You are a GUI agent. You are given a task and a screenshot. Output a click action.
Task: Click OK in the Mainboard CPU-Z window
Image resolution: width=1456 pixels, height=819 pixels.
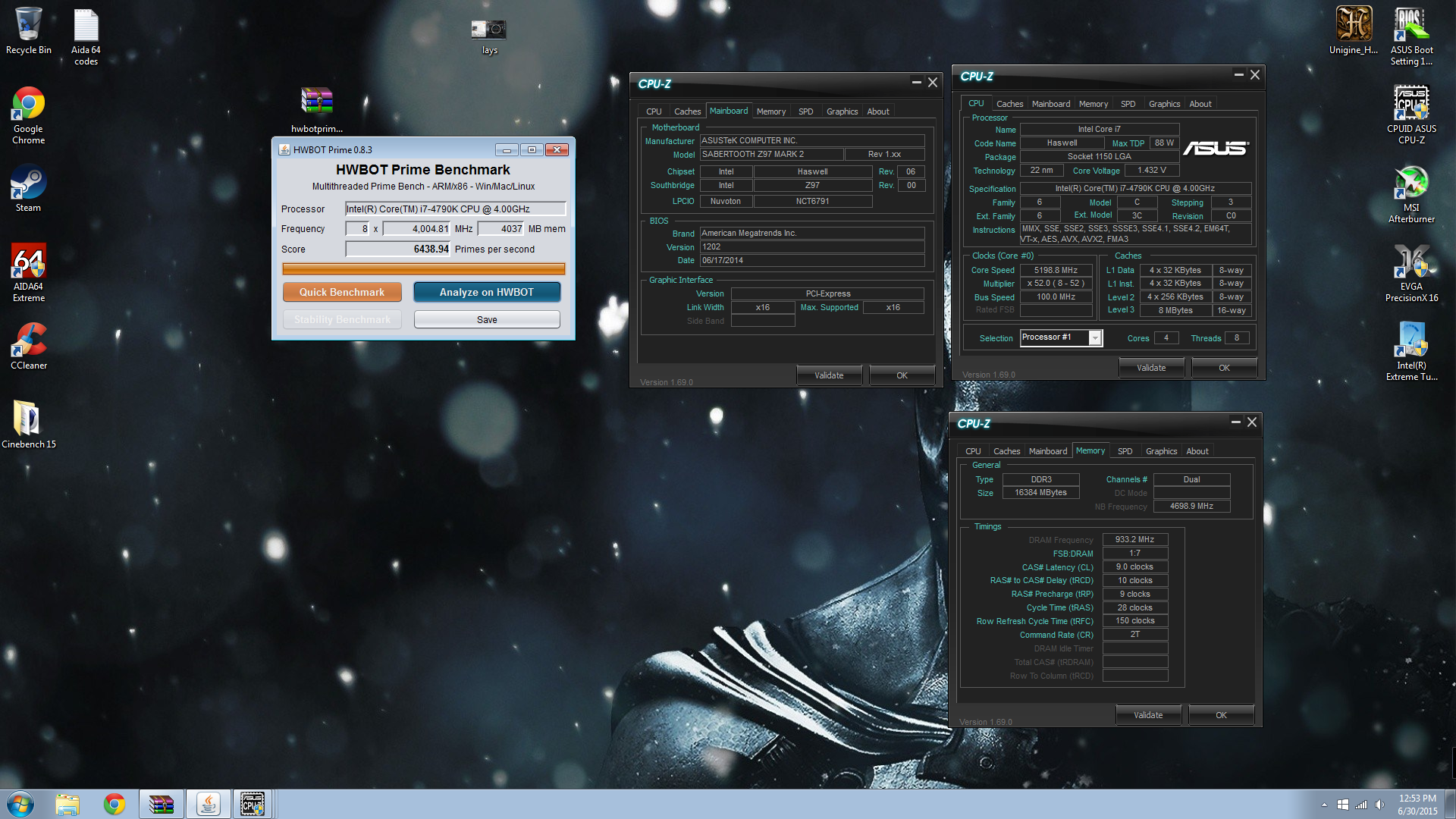(x=902, y=375)
